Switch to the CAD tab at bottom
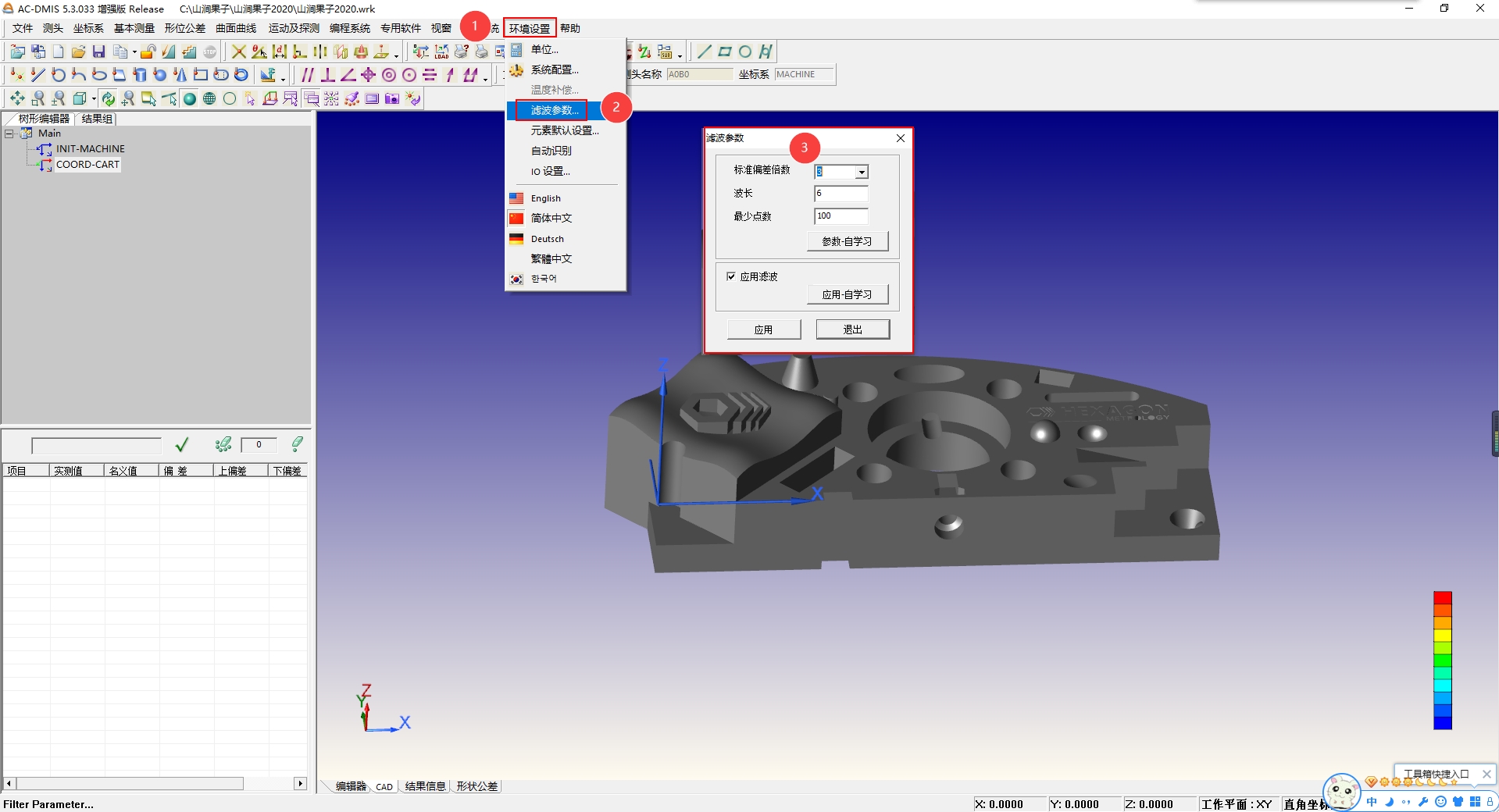This screenshot has height=812, width=1499. coord(384,786)
